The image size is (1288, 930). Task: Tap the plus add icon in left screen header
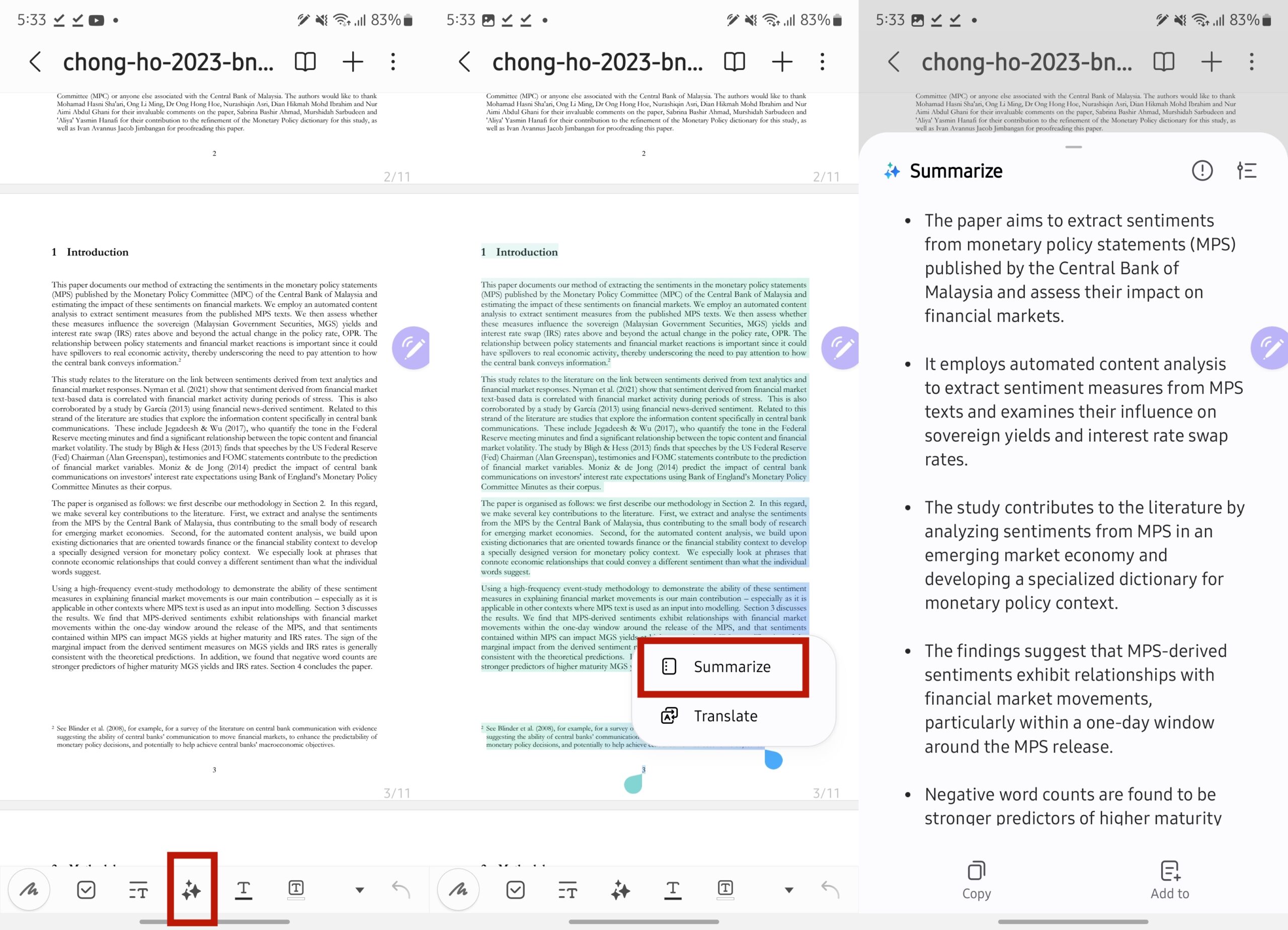pyautogui.click(x=353, y=61)
